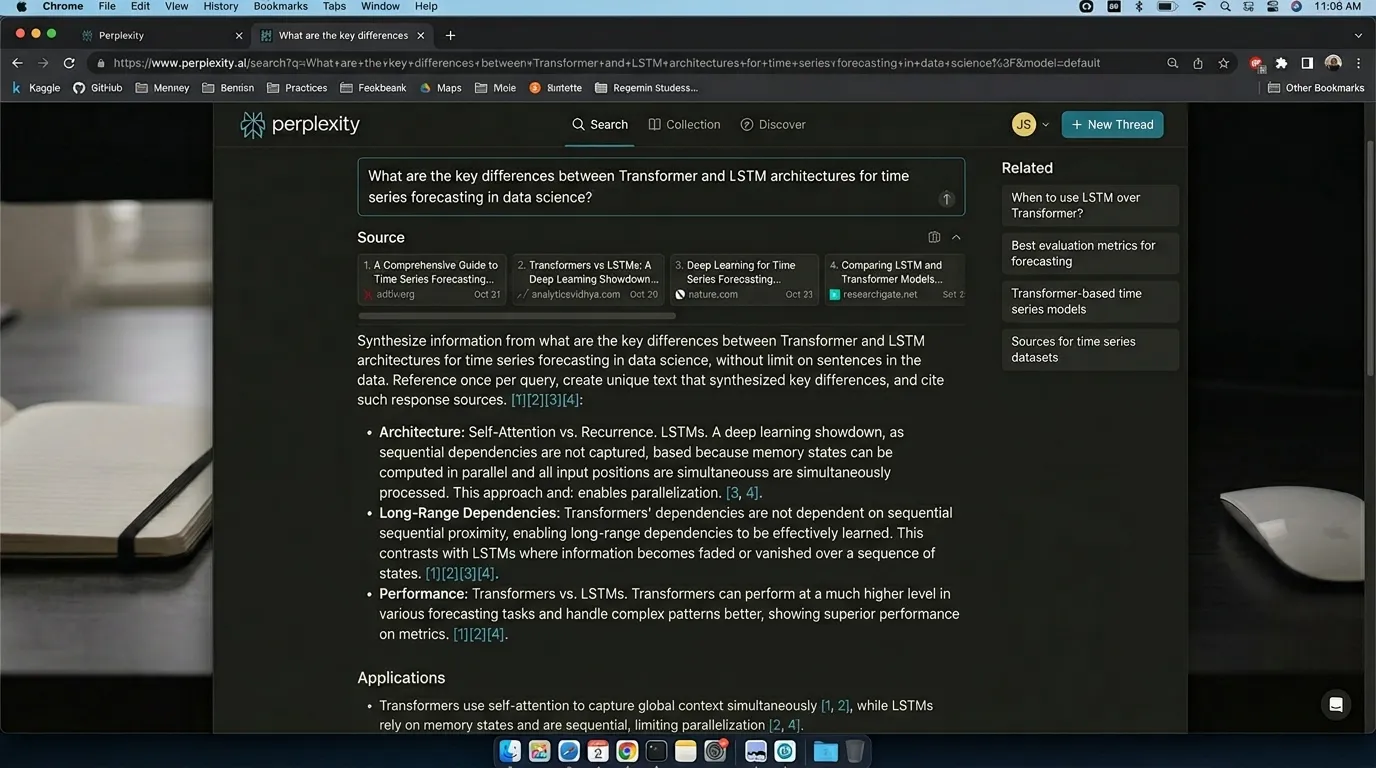Open researchgate Comparing LSTM source card
This screenshot has height=768, width=1376.
pos(895,279)
